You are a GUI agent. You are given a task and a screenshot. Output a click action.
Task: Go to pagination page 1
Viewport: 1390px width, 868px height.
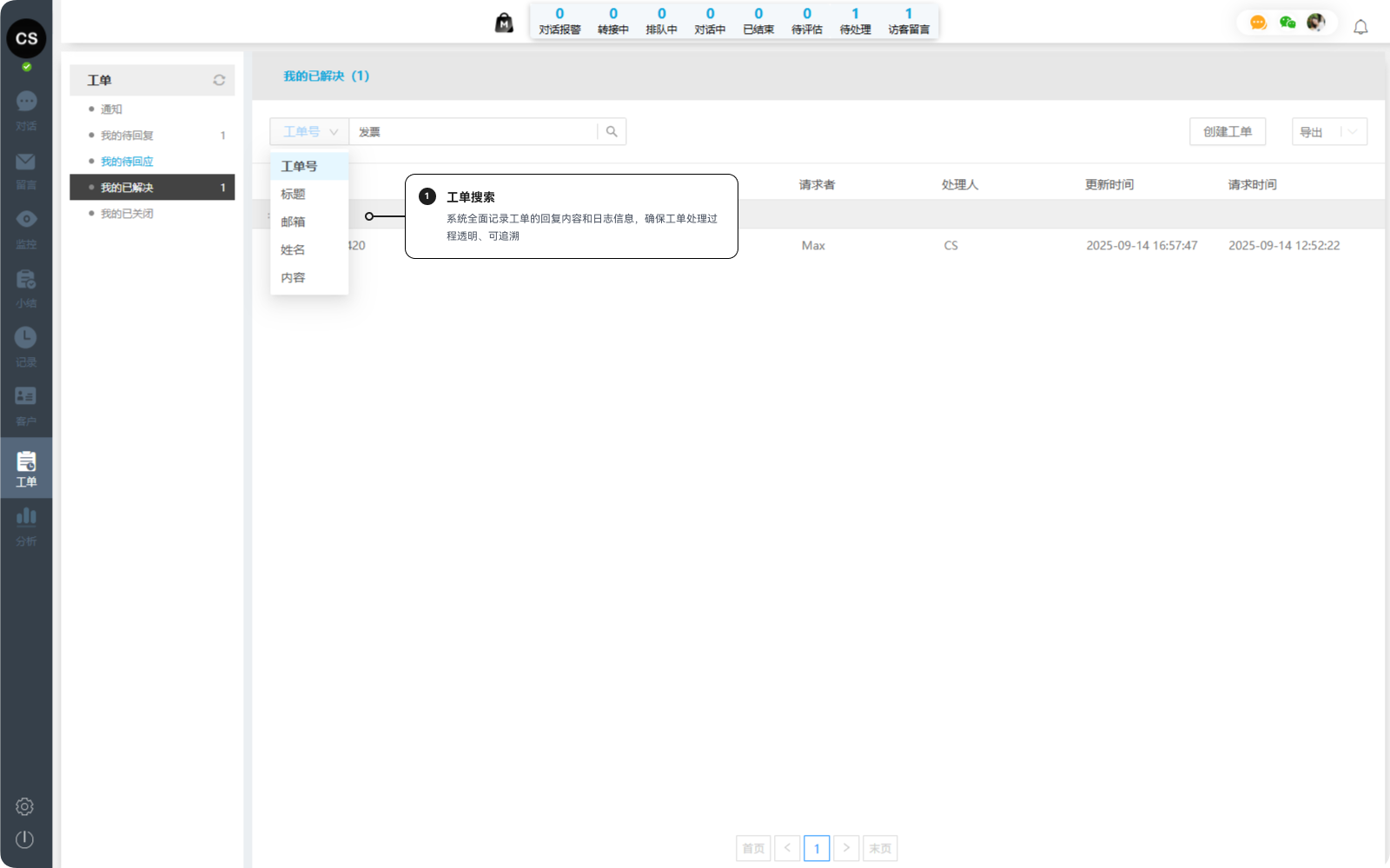click(x=817, y=848)
